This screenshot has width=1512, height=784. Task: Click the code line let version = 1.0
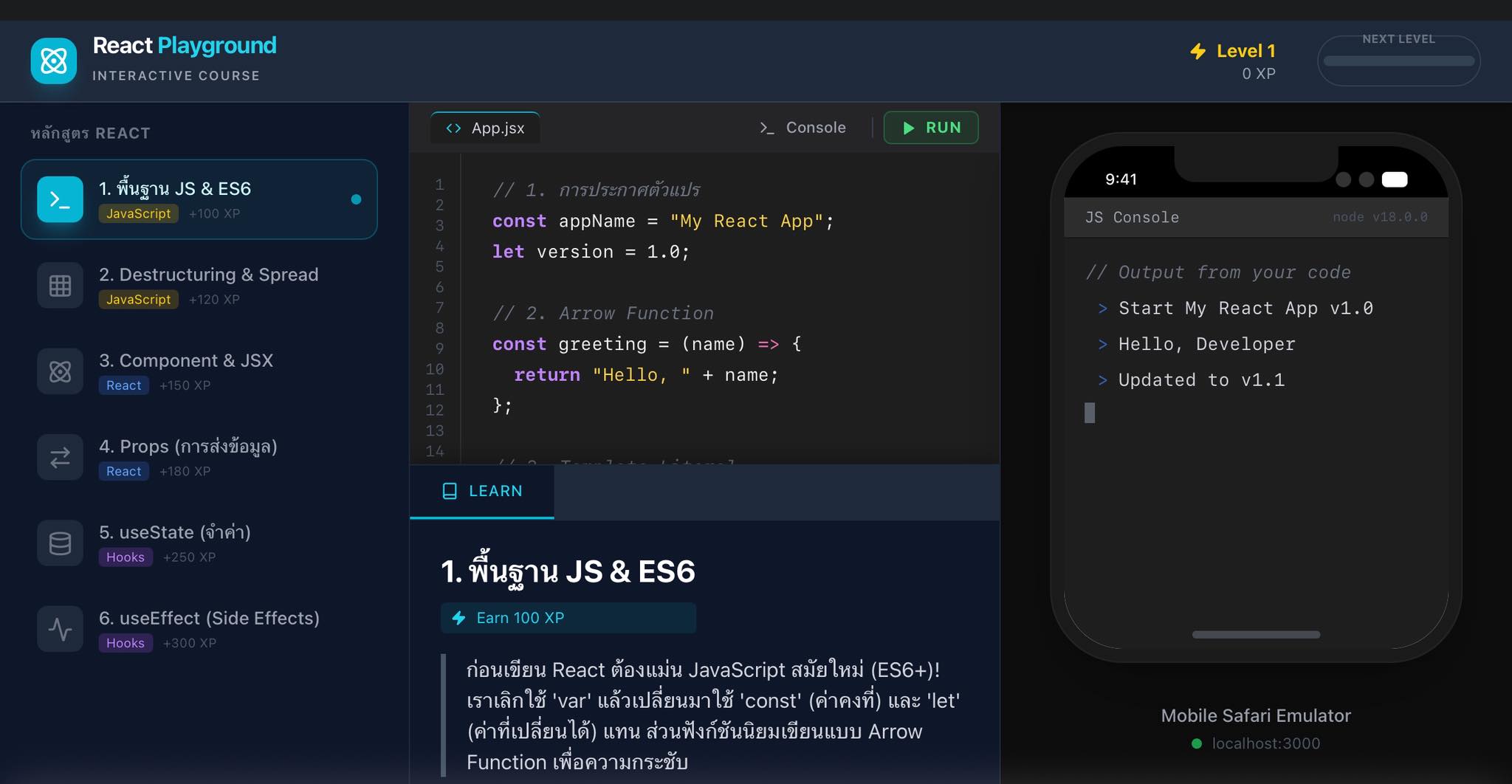click(x=591, y=252)
